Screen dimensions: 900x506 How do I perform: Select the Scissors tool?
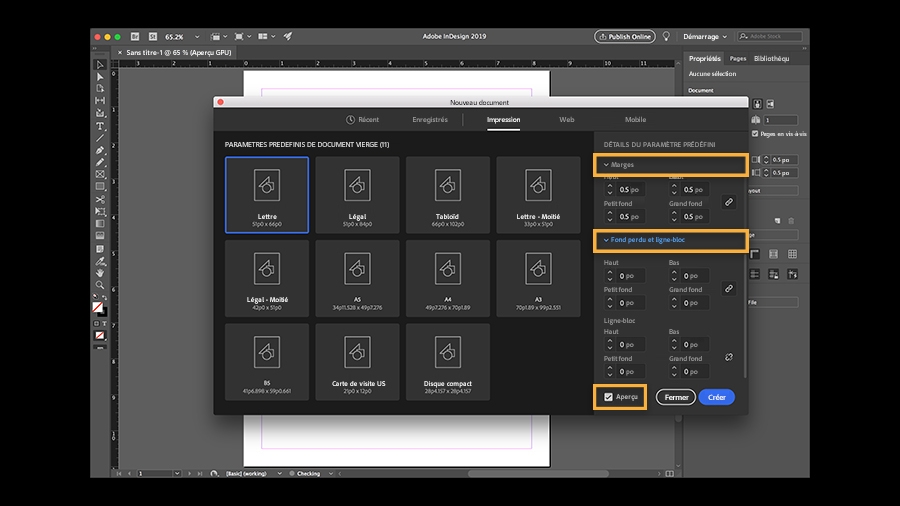pyautogui.click(x=100, y=200)
